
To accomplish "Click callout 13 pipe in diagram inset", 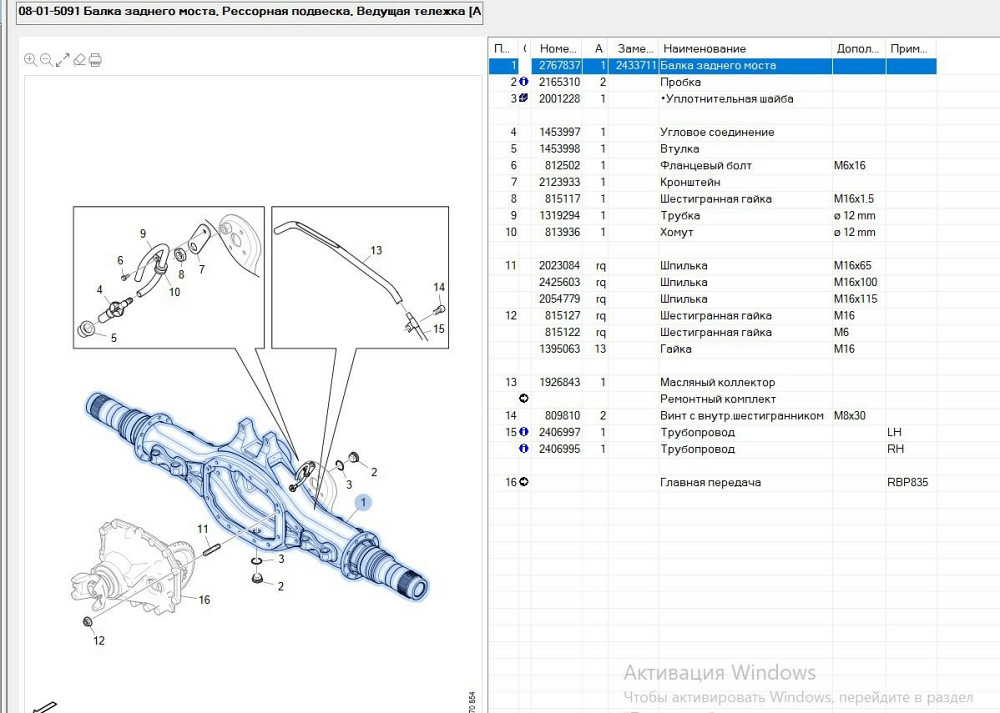I will click(x=376, y=251).
